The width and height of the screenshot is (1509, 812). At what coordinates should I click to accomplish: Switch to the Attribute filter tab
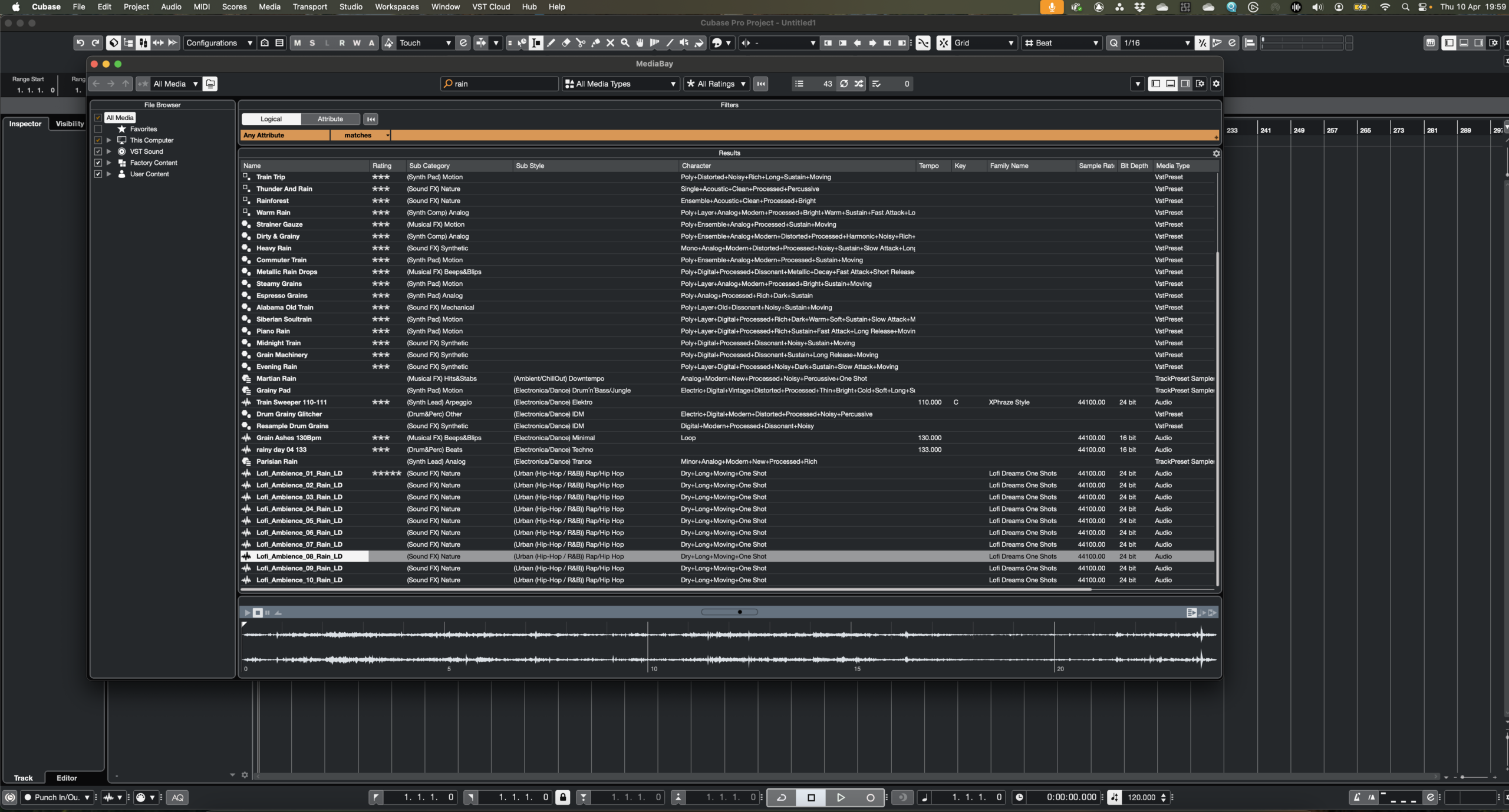330,119
